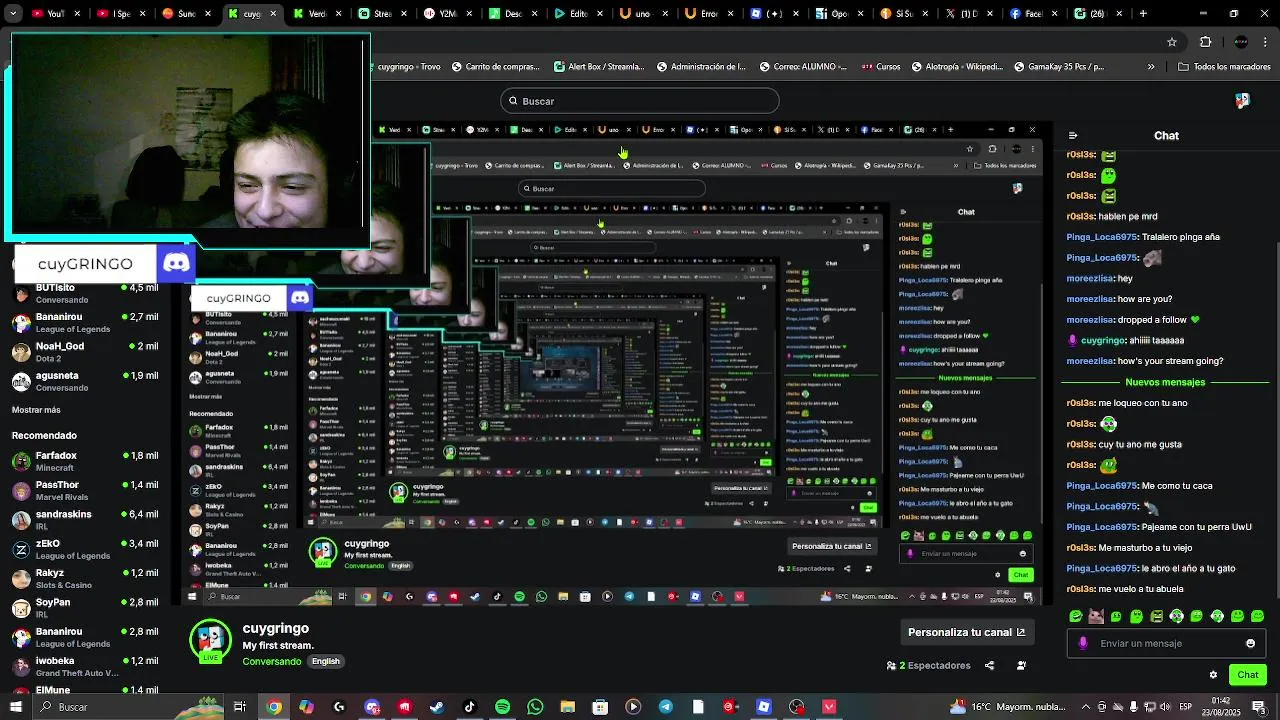Open Telegram from the taskbar
This screenshot has height=720, width=1280.
pos(665,707)
